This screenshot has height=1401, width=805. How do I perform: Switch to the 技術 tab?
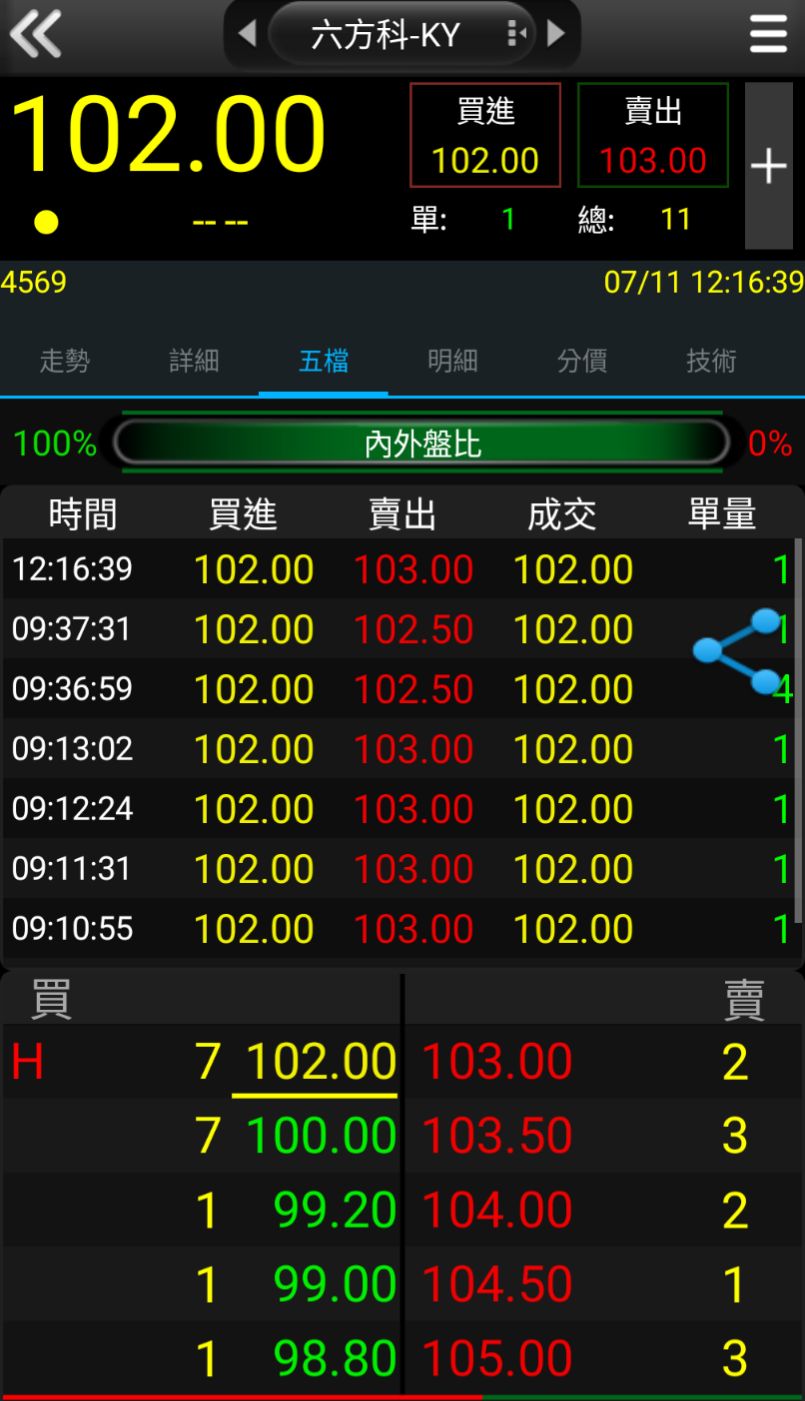click(x=711, y=361)
